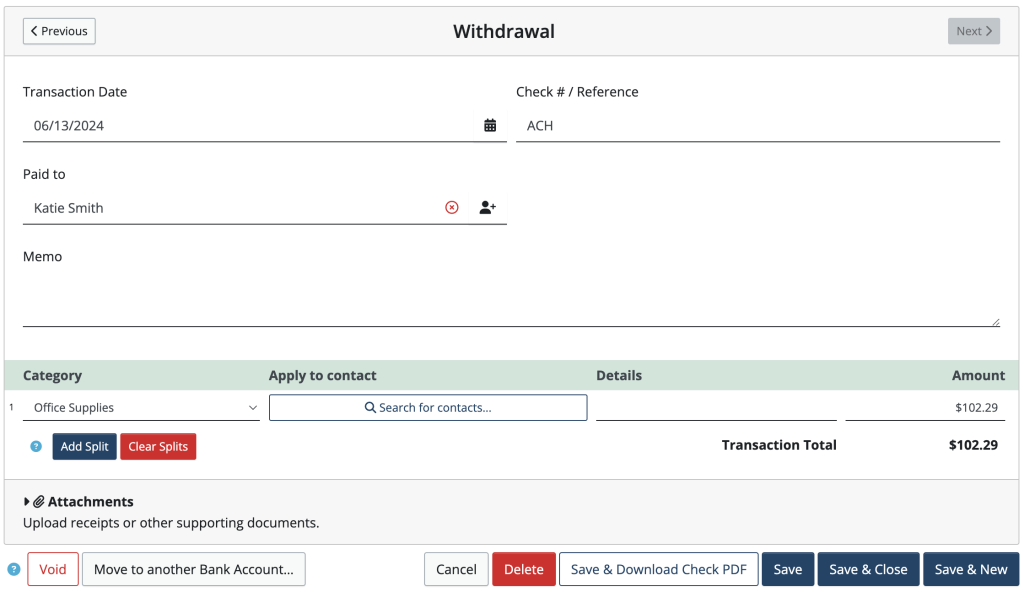The image size is (1024, 592).
Task: Click the Add Split button
Action: pyautogui.click(x=84, y=446)
